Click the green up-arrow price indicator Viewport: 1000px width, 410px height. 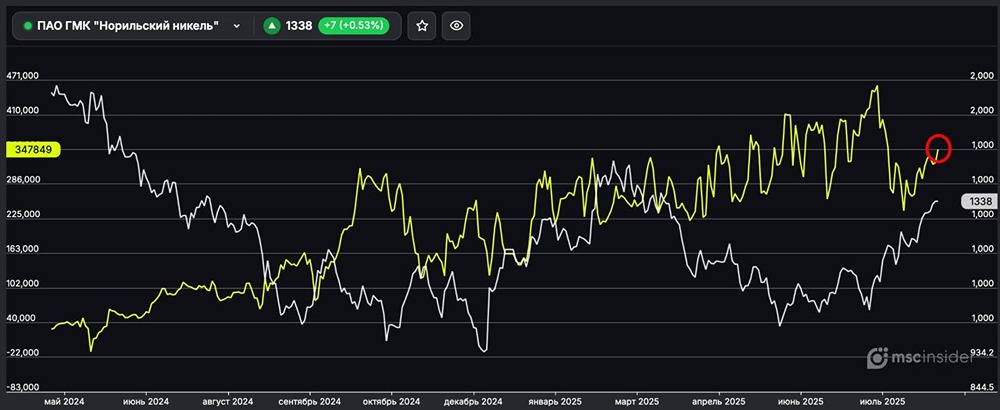click(270, 27)
